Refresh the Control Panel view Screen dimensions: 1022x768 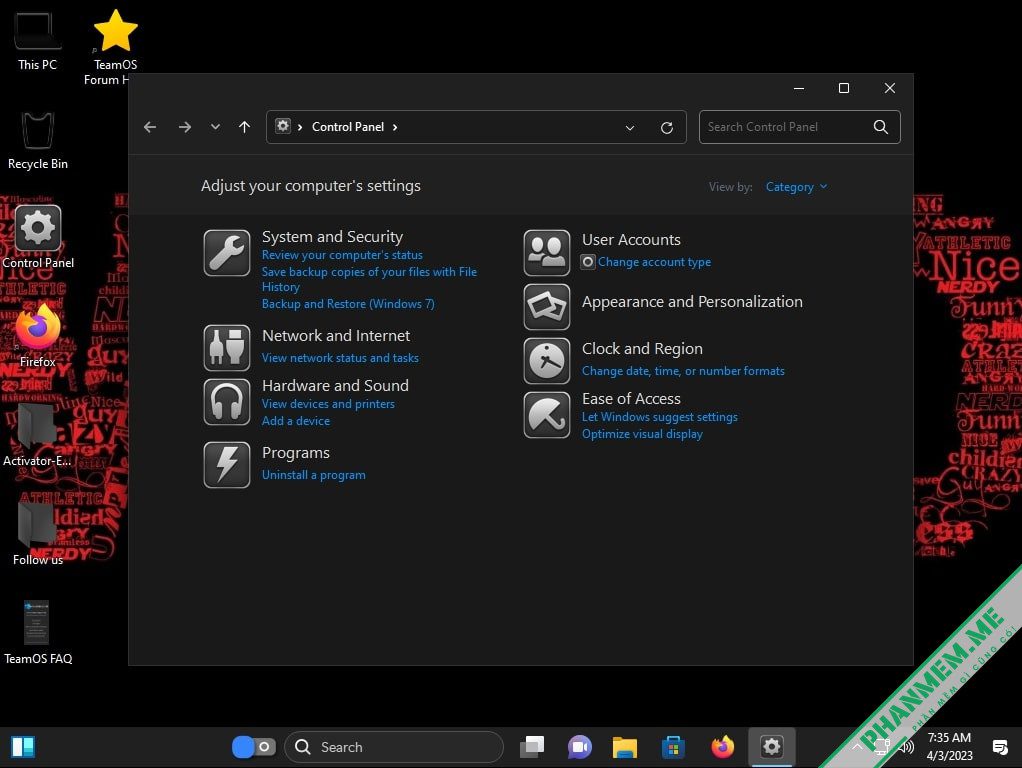coord(666,128)
